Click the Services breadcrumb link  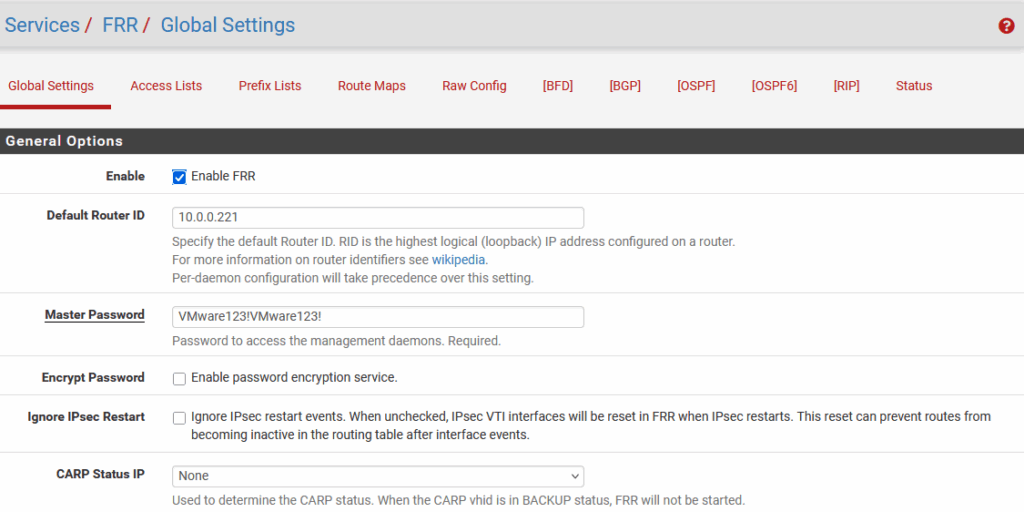[x=42, y=25]
